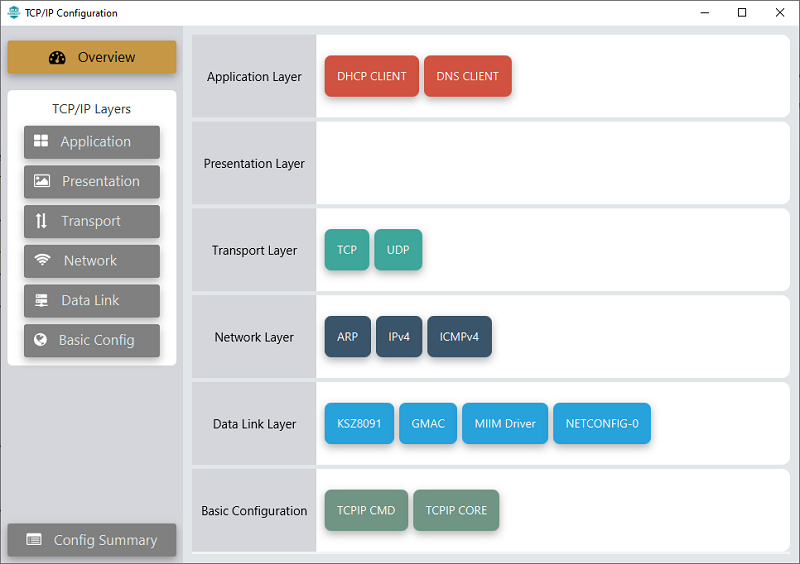Select the UDP transport module

398,250
